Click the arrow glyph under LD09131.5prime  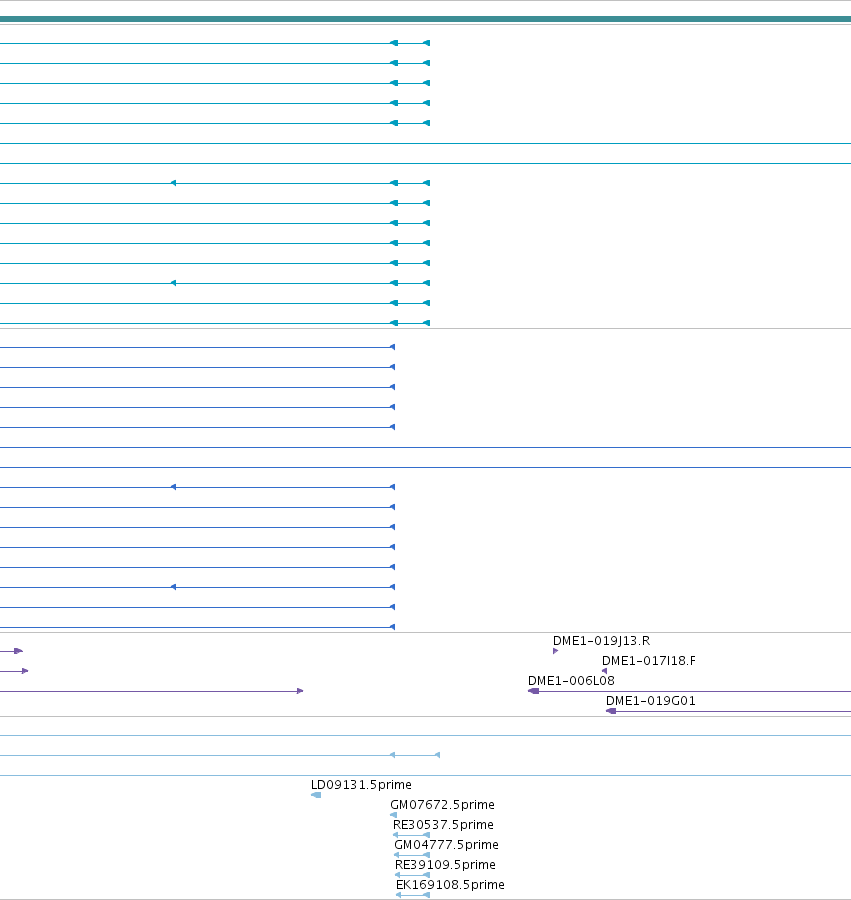[x=316, y=795]
